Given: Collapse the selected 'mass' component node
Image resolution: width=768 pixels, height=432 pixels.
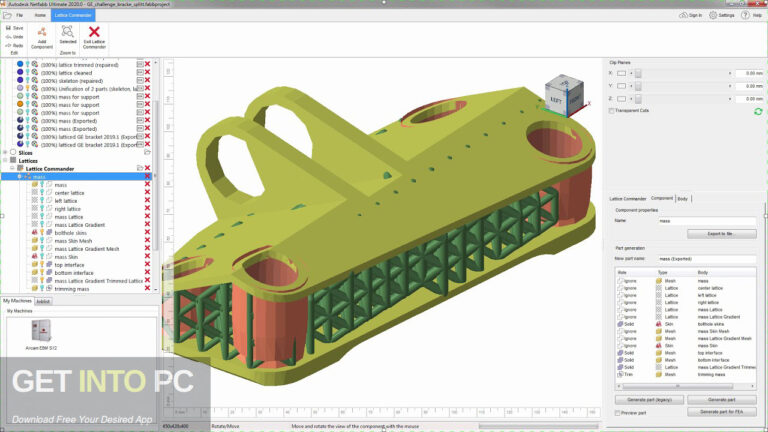Looking at the screenshot, I should click(x=20, y=176).
